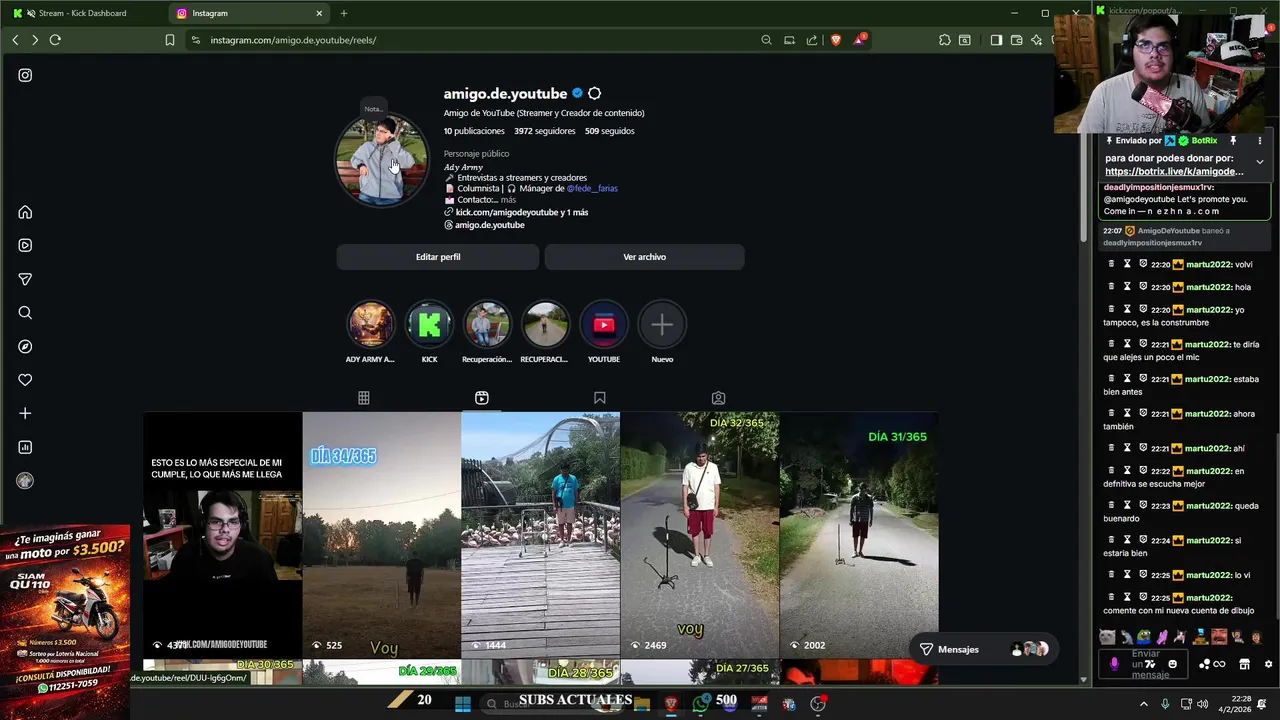Click the volume speaker in system tray

(x=1204, y=704)
